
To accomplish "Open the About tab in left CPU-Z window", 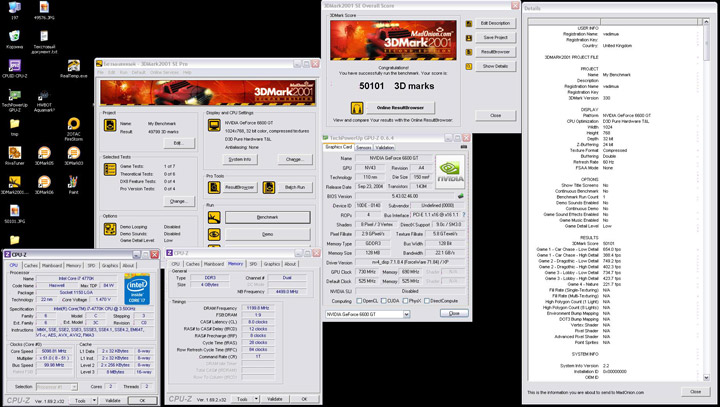I will click(x=128, y=266).
